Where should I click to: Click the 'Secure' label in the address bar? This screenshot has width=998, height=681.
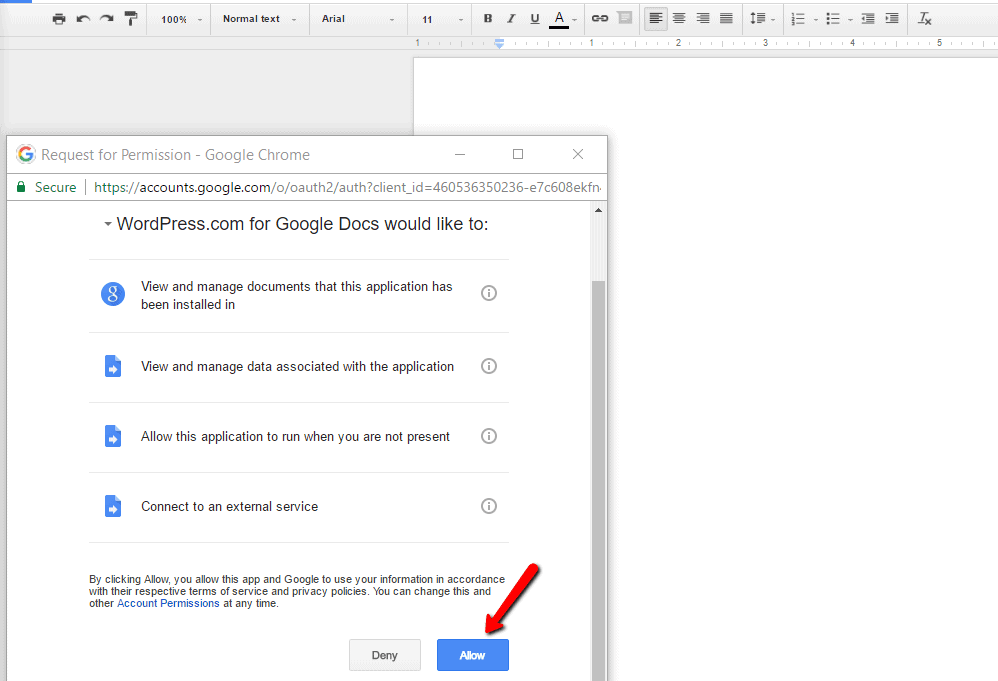tap(55, 187)
